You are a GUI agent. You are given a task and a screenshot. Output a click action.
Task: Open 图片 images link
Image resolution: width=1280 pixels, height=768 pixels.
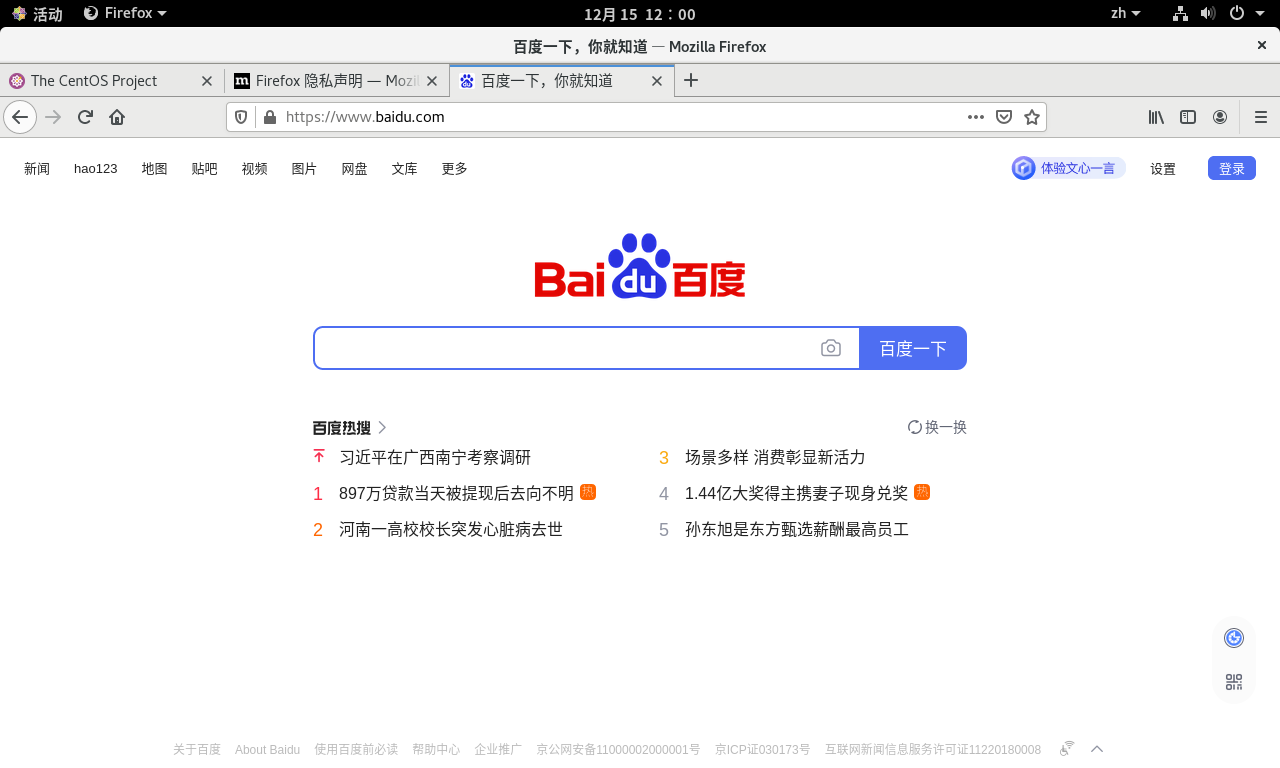click(x=305, y=169)
